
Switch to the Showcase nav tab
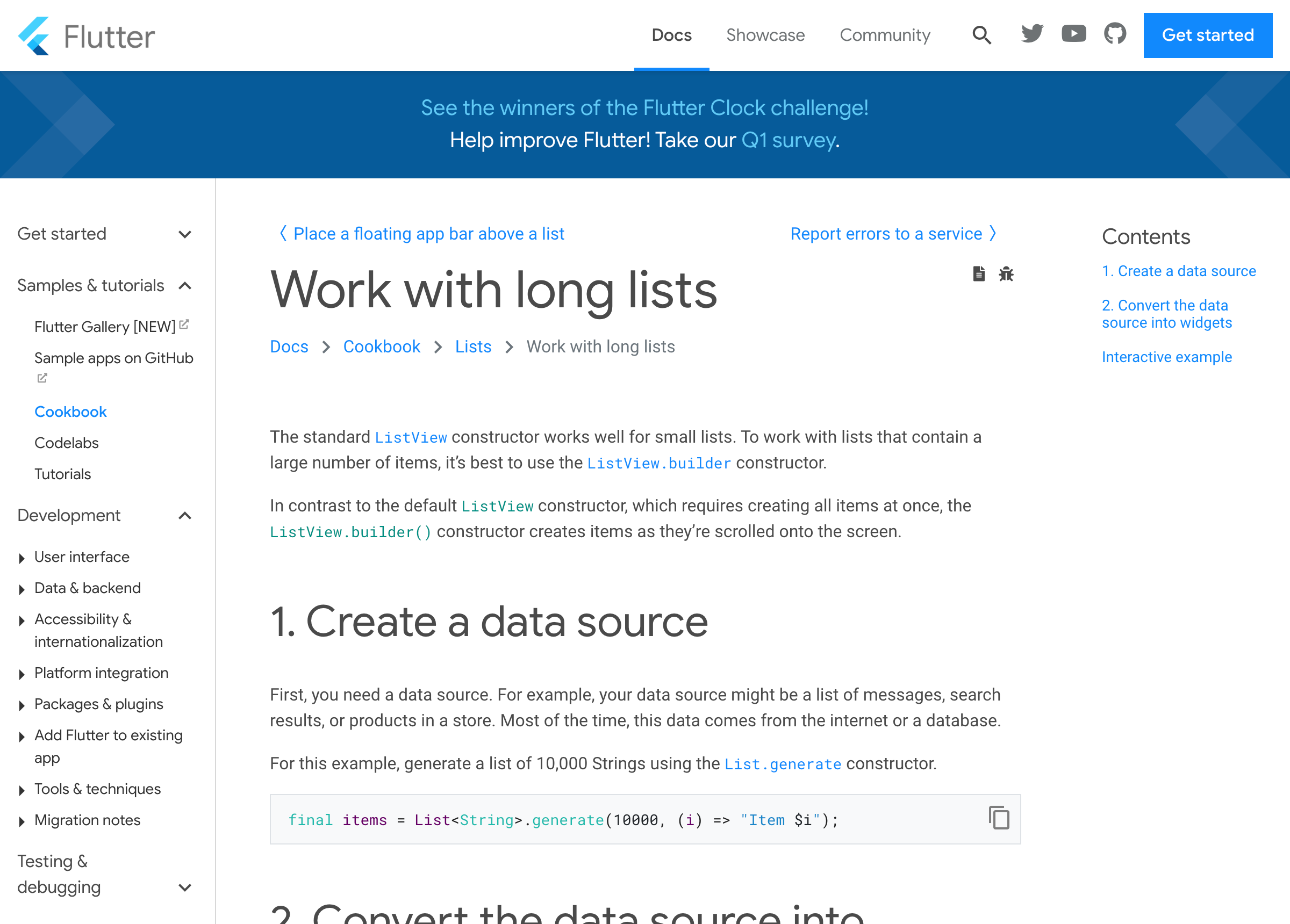765,35
